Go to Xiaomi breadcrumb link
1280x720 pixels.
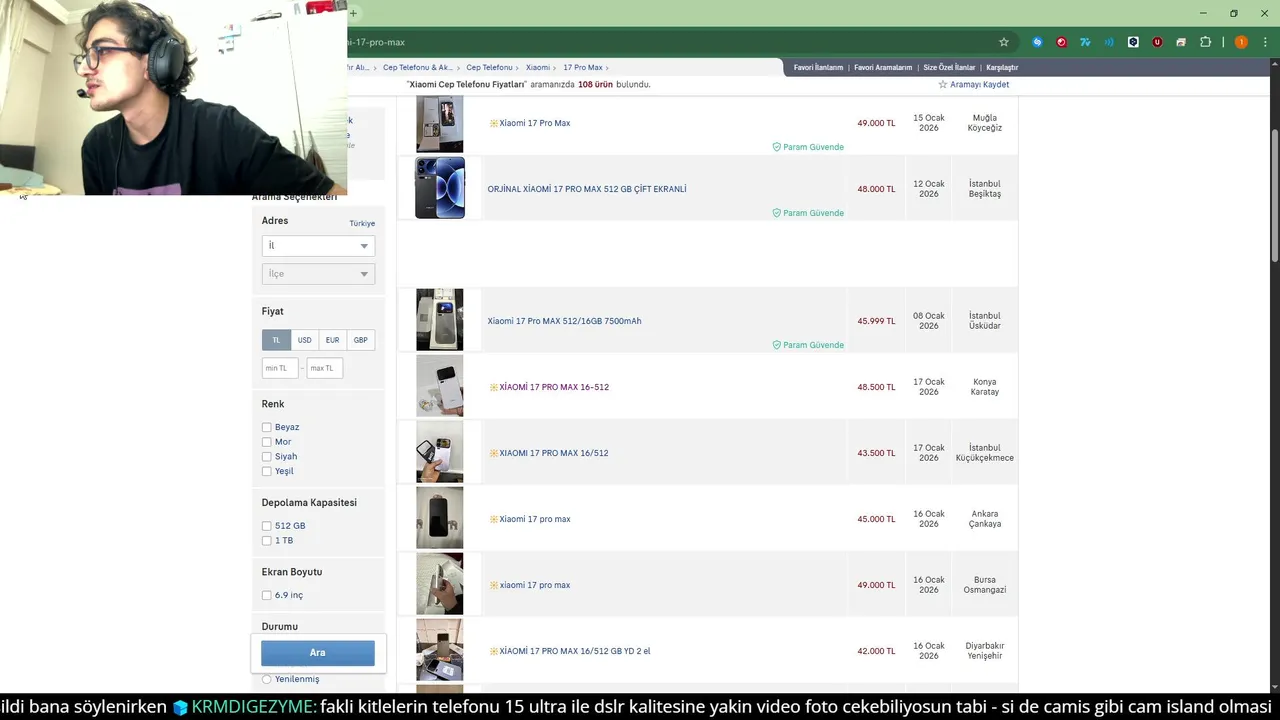click(x=538, y=68)
